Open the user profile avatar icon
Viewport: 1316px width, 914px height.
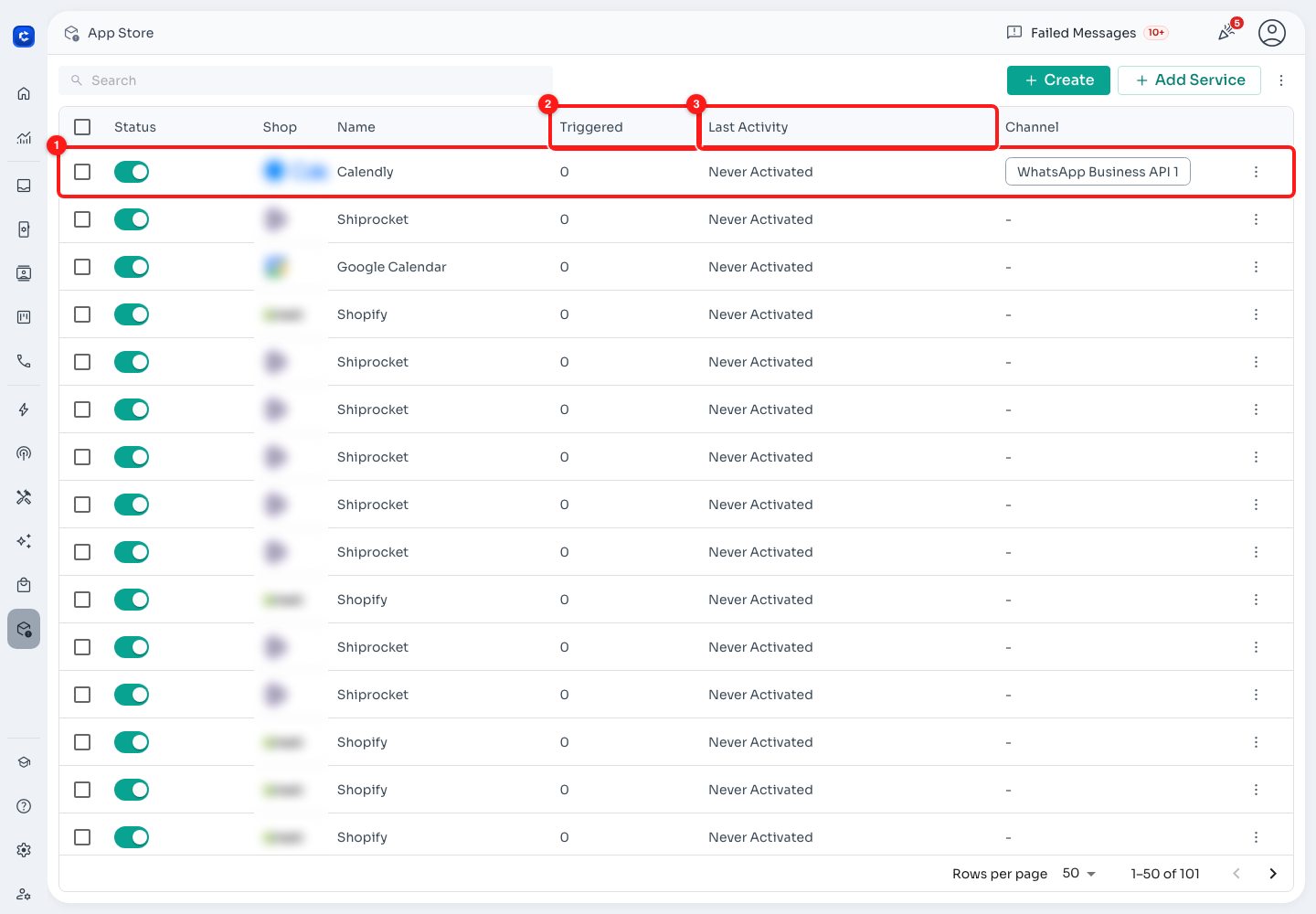1272,33
